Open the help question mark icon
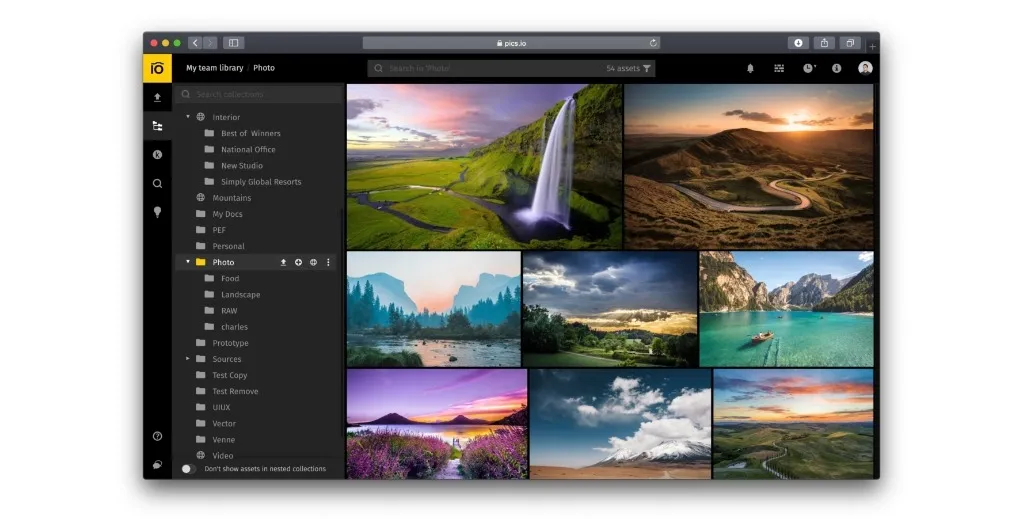 pyautogui.click(x=157, y=436)
